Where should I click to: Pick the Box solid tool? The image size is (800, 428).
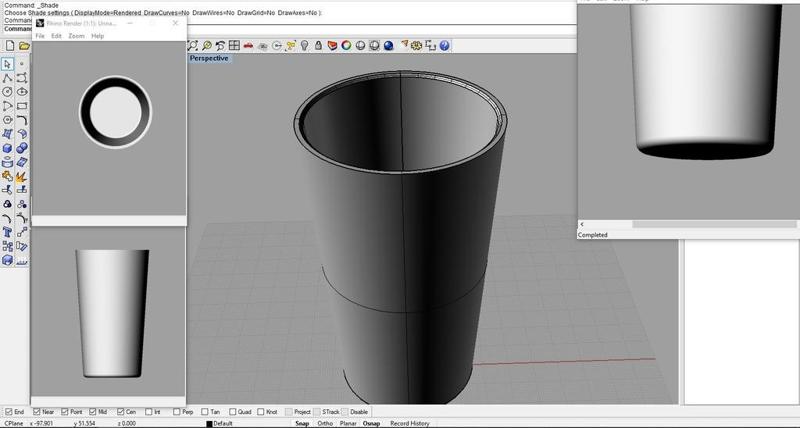(x=8, y=148)
